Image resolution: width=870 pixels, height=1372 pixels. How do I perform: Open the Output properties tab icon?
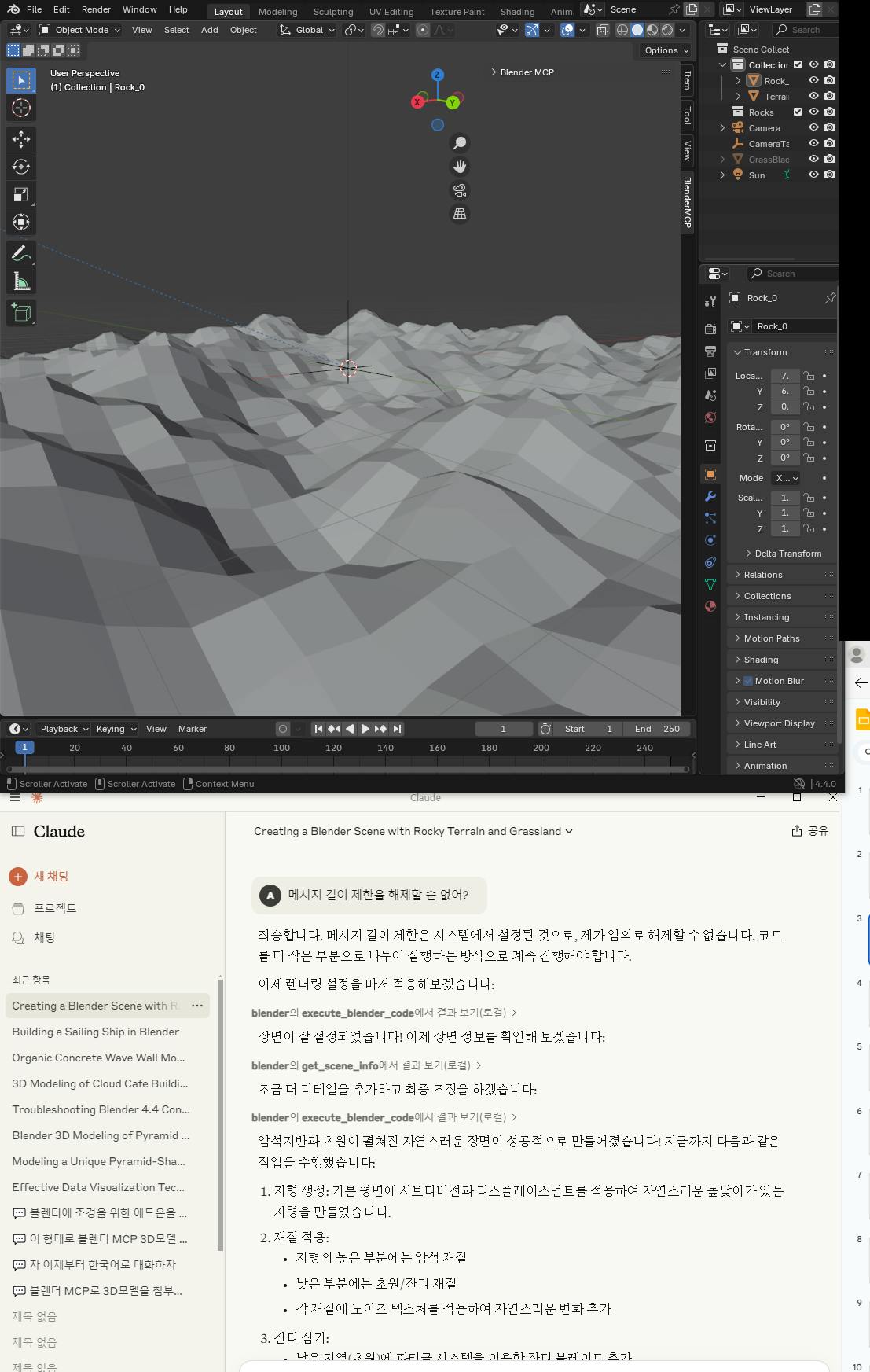[x=710, y=351]
